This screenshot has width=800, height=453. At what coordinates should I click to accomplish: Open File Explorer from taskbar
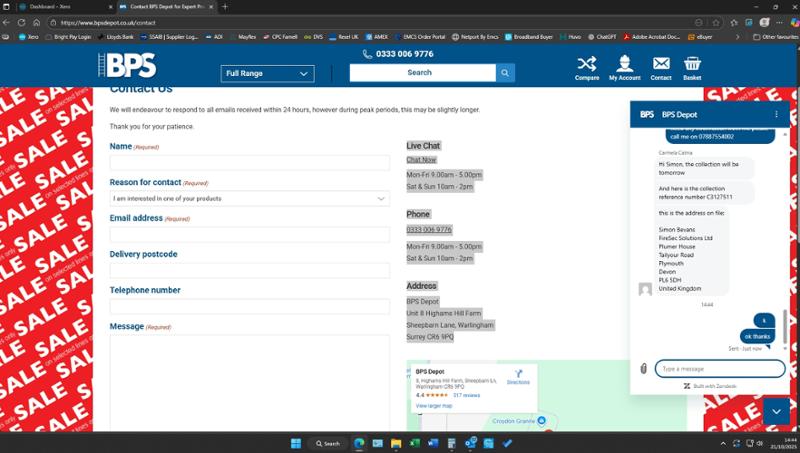click(x=396, y=443)
